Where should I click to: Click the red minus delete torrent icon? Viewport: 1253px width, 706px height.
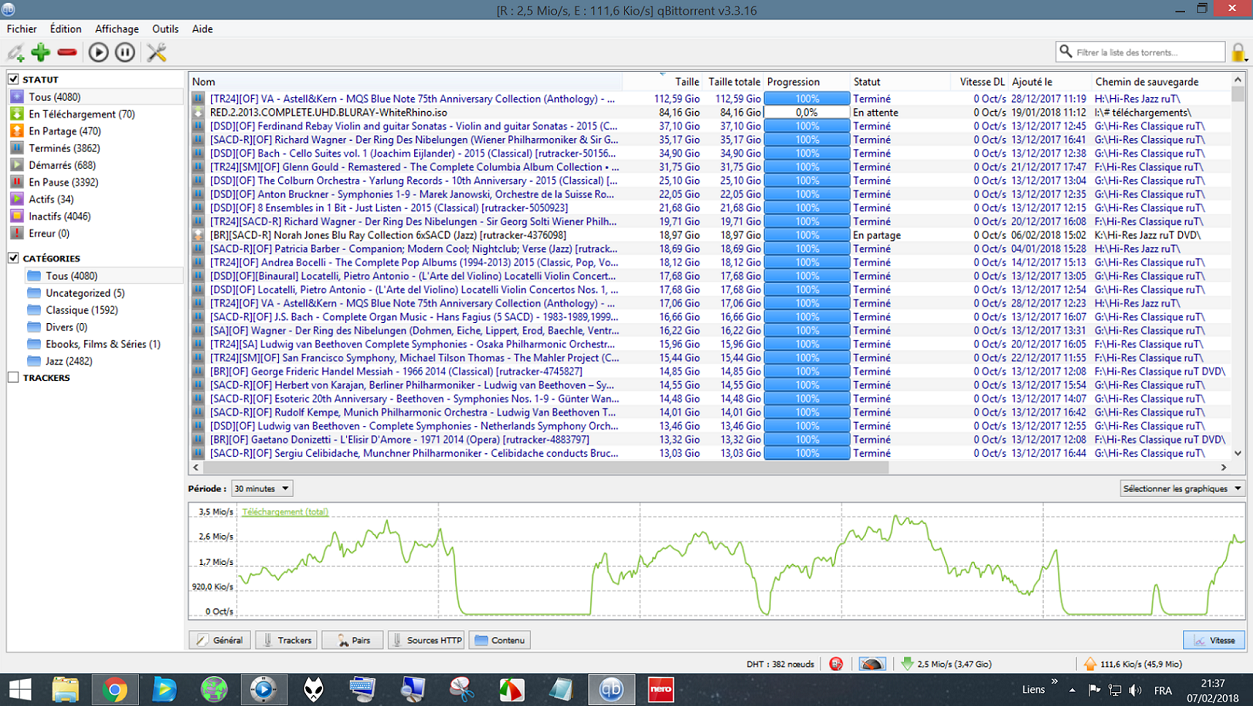(67, 52)
